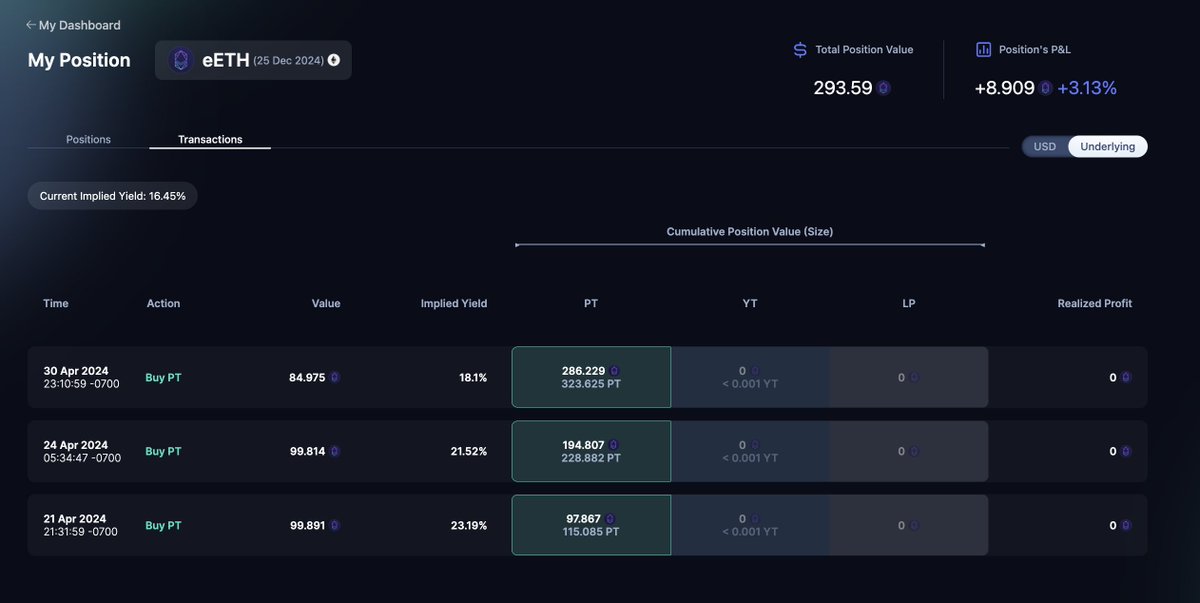Click the Current Implied Yield 16.45% badge

pos(113,196)
